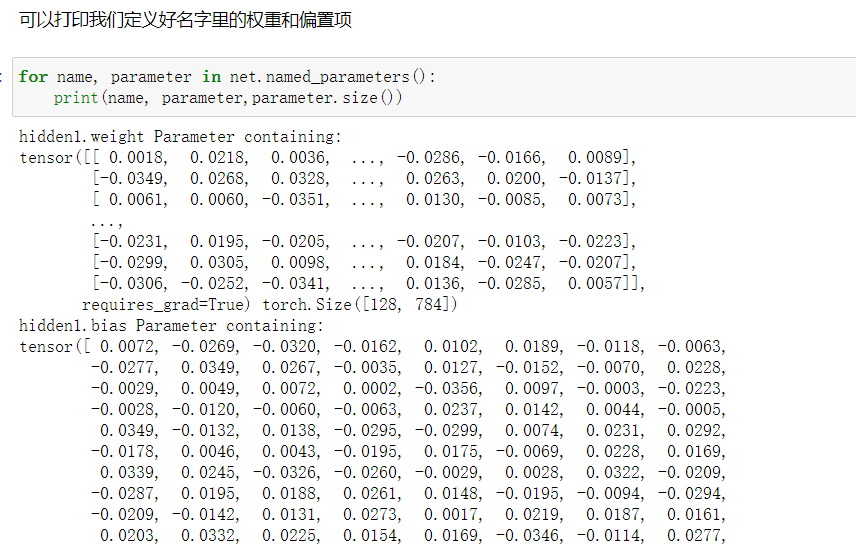Click 'hidden1.weight Parameter containing:' output line

click(x=180, y=136)
